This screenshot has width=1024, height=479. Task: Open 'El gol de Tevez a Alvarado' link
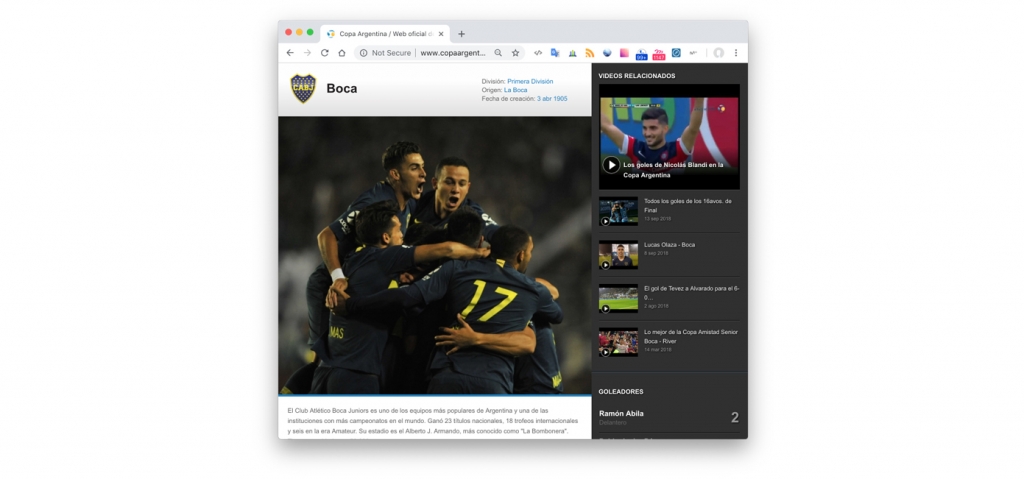pyautogui.click(x=692, y=292)
